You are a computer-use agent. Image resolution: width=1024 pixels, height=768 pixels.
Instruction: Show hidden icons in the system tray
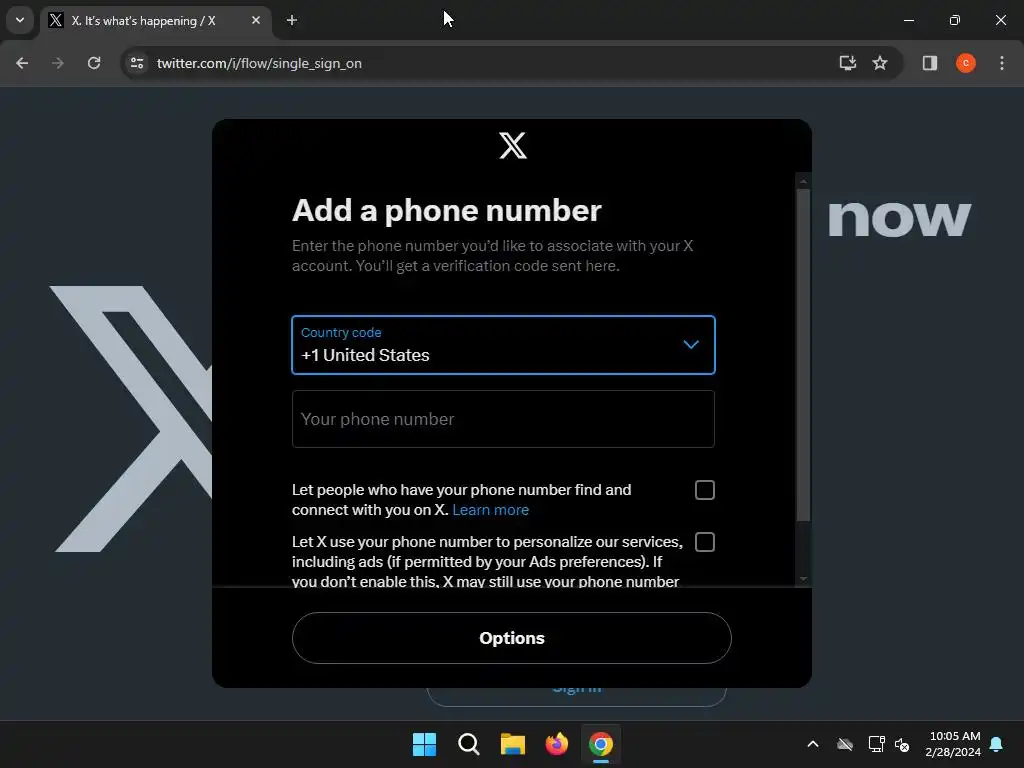pos(813,744)
